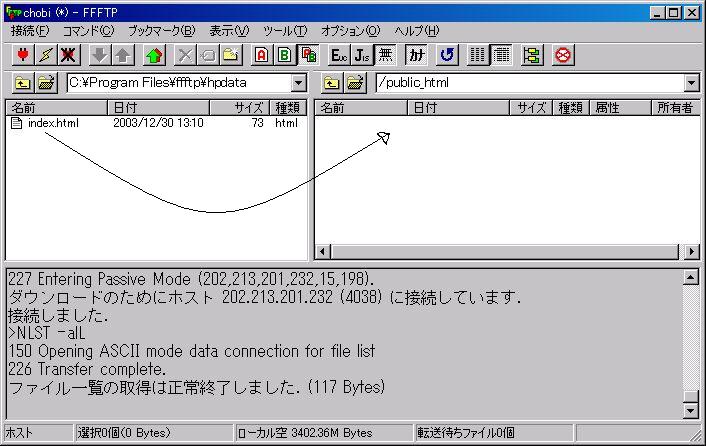The height and width of the screenshot is (446, 706).
Task: Click the red Abort transfer icon
Action: [563, 55]
